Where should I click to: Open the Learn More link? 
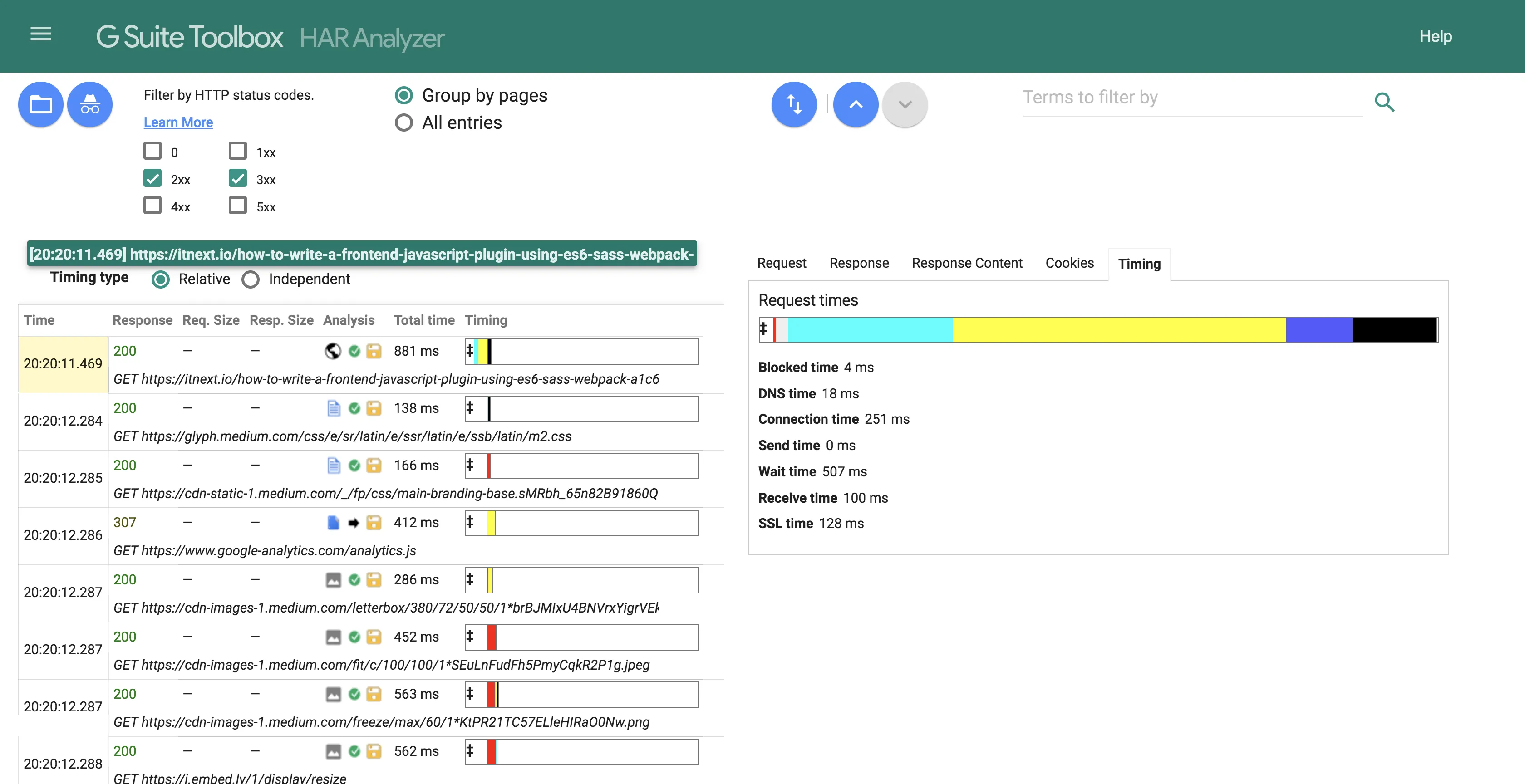coord(178,122)
